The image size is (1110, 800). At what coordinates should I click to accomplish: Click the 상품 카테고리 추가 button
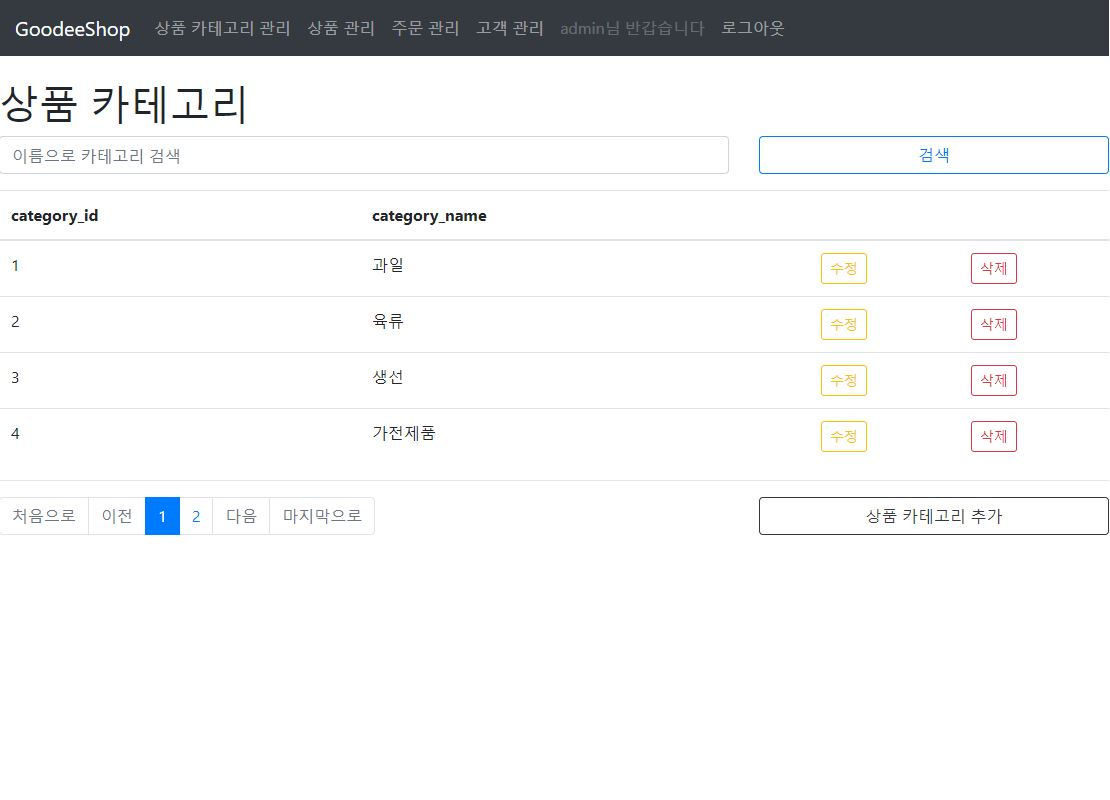coord(934,516)
